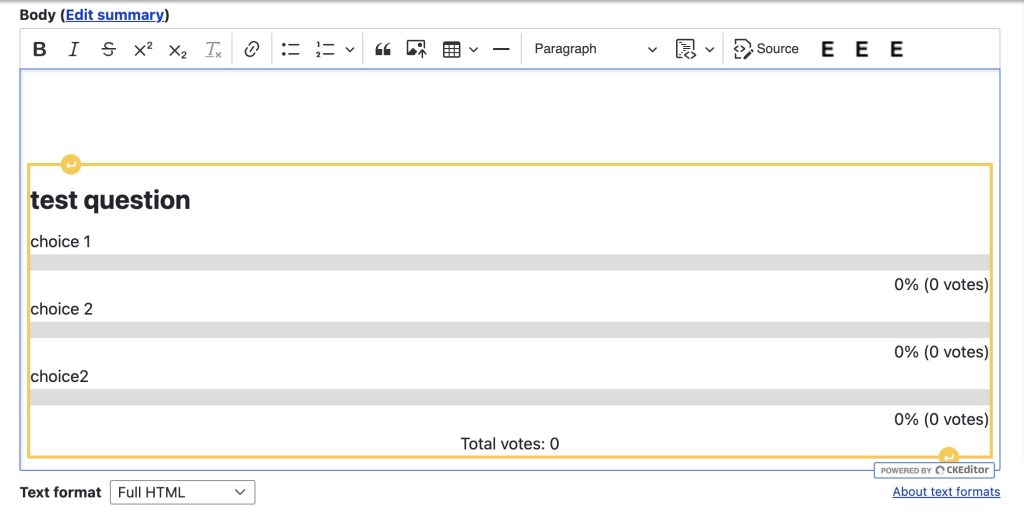
Task: Open numbered list style options
Action: click(x=349, y=49)
